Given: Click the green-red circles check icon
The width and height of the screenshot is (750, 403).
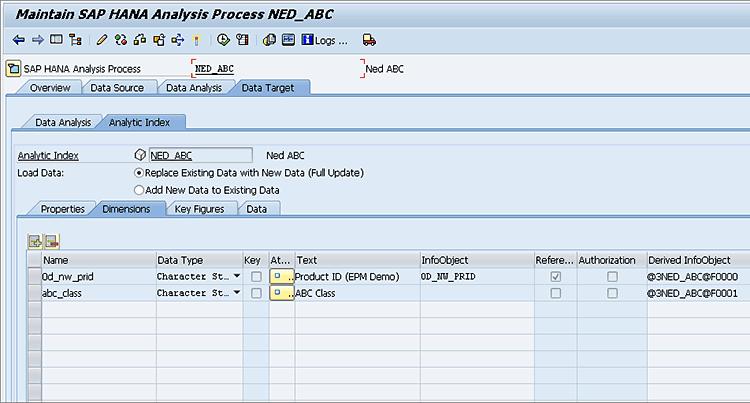Looking at the screenshot, I should click(121, 40).
